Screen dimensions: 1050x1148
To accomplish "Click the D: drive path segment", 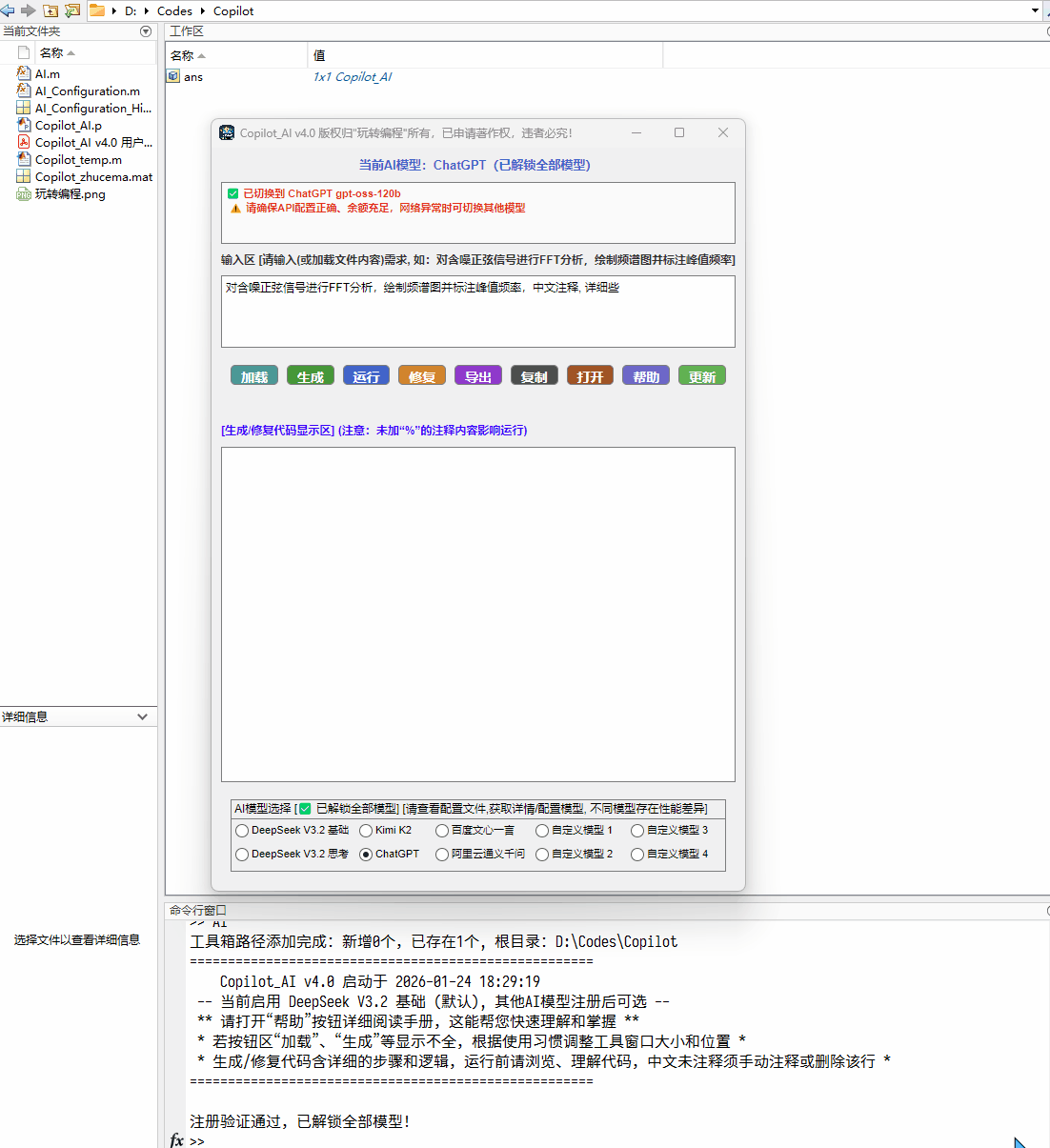I will point(131,10).
